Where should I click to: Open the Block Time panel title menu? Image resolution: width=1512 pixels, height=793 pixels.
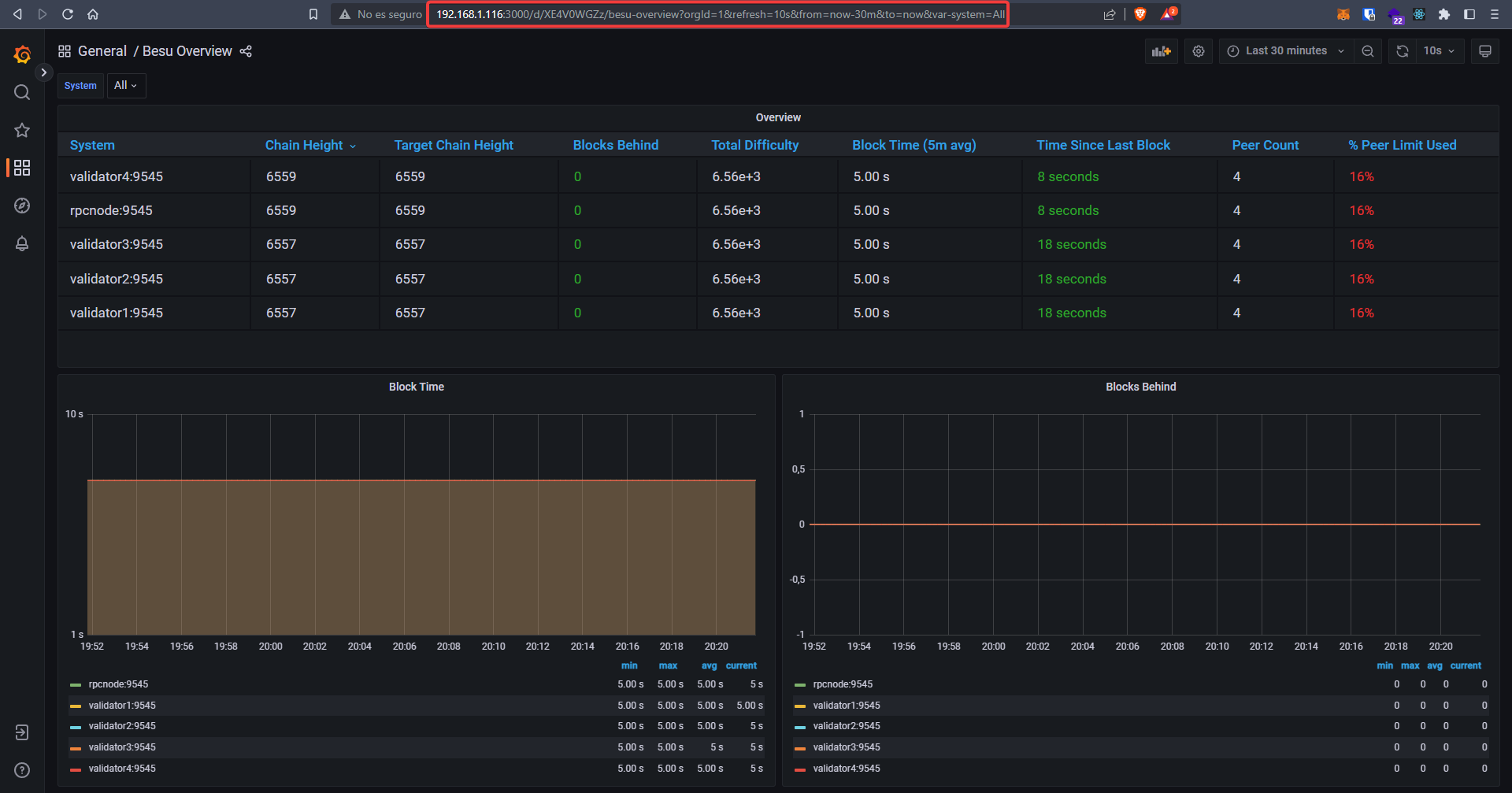pos(416,387)
